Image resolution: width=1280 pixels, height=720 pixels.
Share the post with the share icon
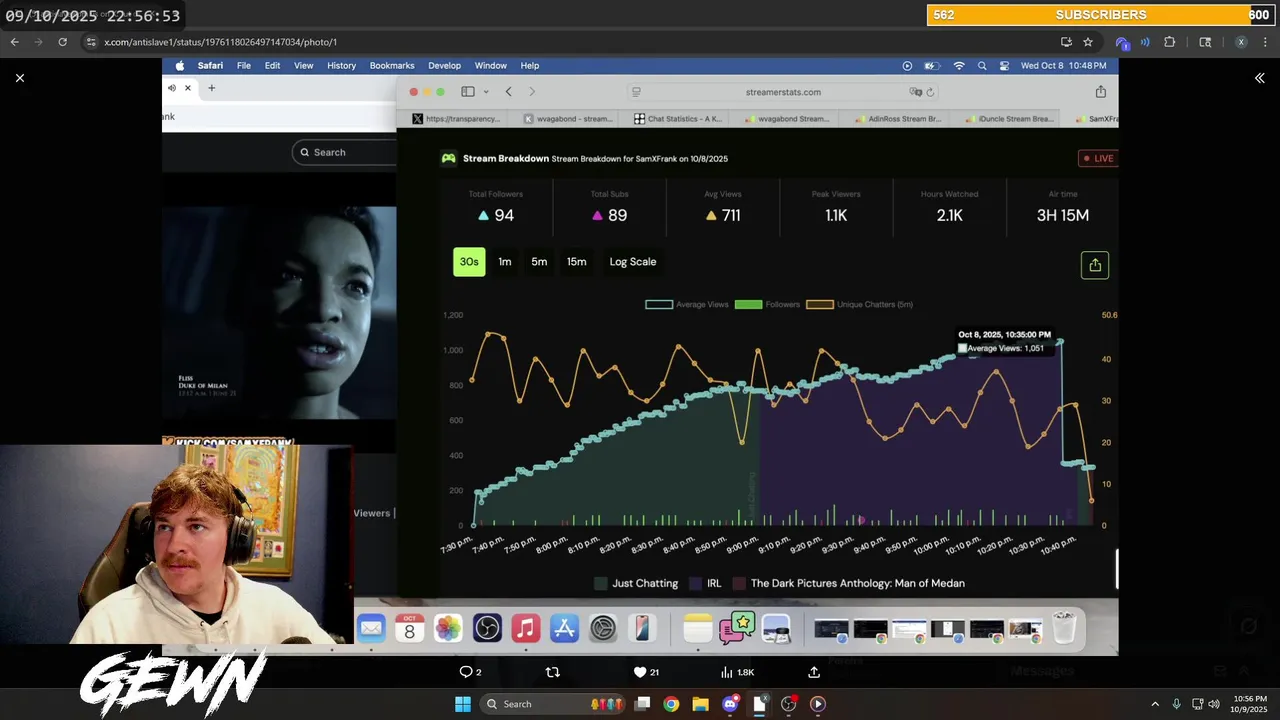coord(814,672)
